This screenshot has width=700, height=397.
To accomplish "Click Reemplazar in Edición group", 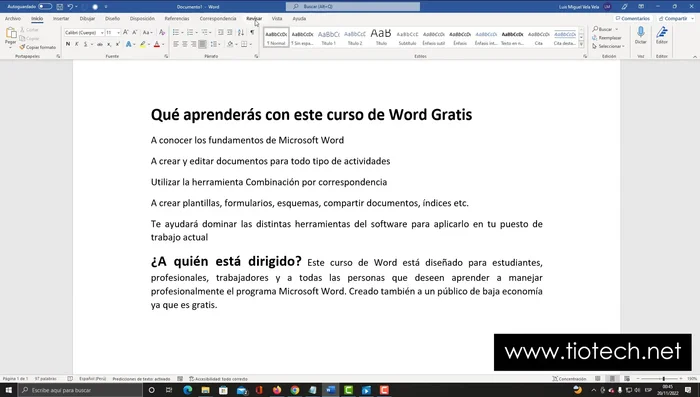I will [607, 38].
